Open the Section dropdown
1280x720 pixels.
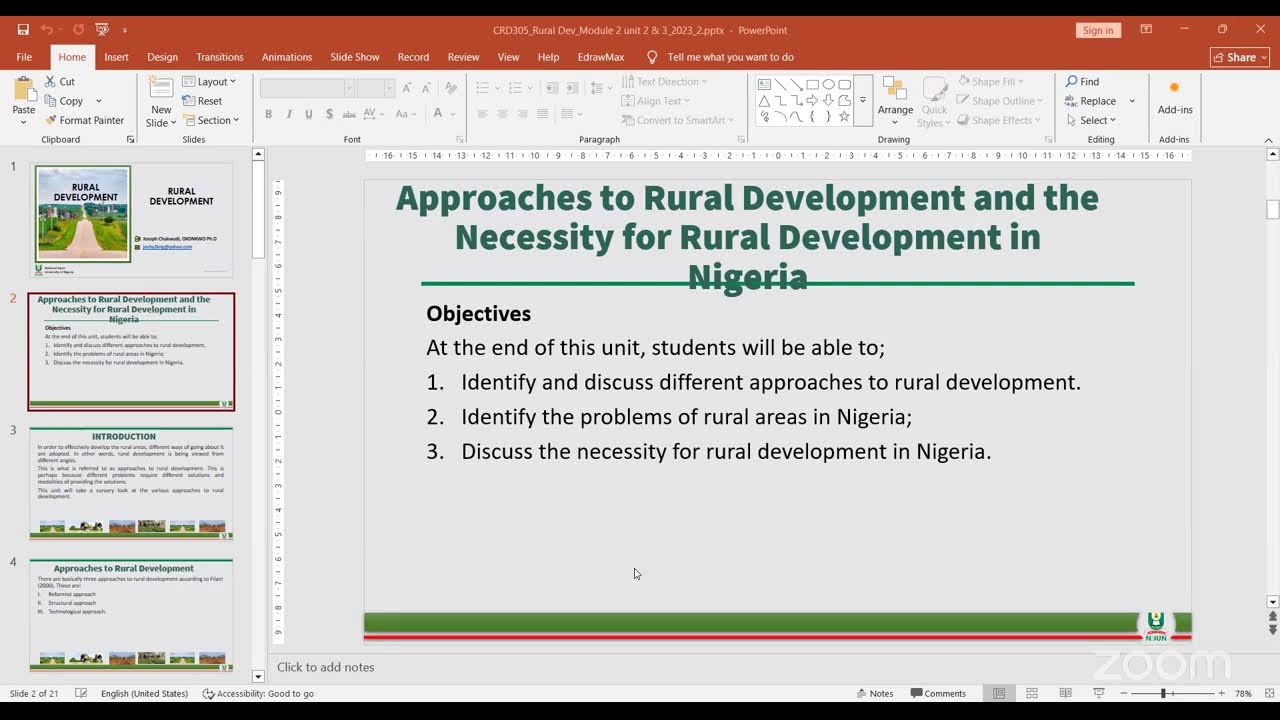click(x=211, y=120)
